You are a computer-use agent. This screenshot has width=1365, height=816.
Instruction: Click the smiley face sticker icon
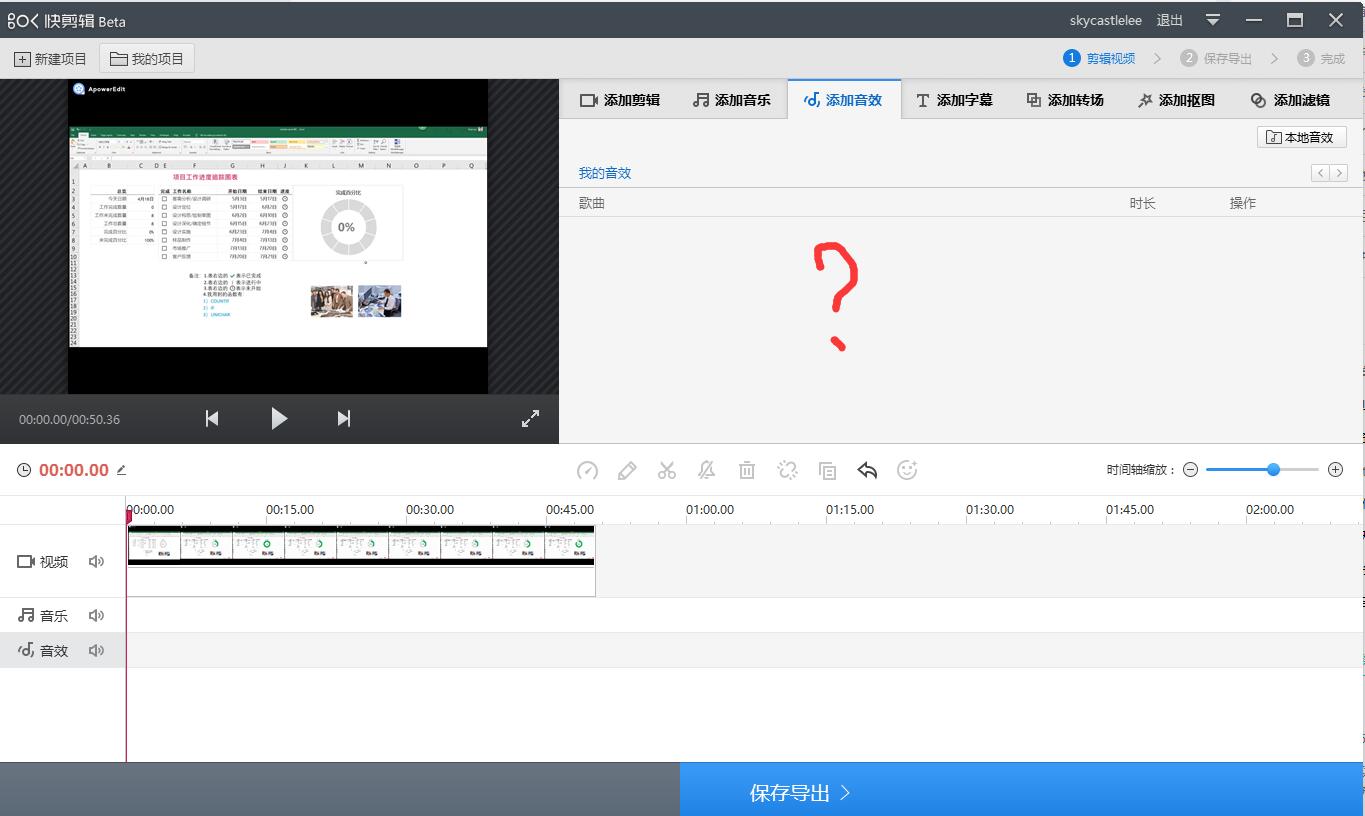[x=907, y=470]
